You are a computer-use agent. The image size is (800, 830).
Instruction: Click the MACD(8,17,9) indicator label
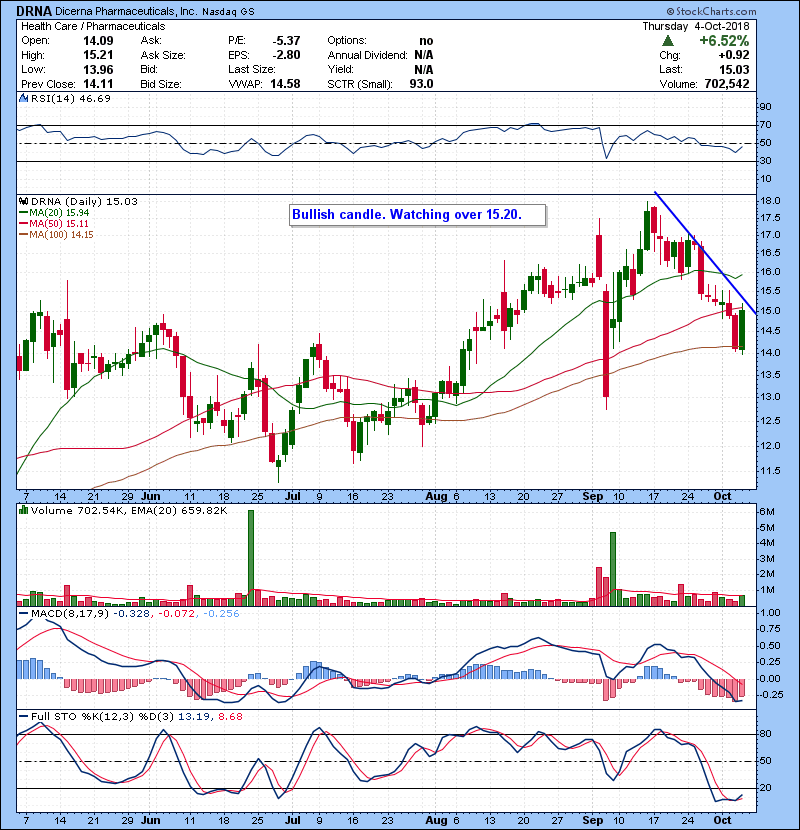[70, 614]
